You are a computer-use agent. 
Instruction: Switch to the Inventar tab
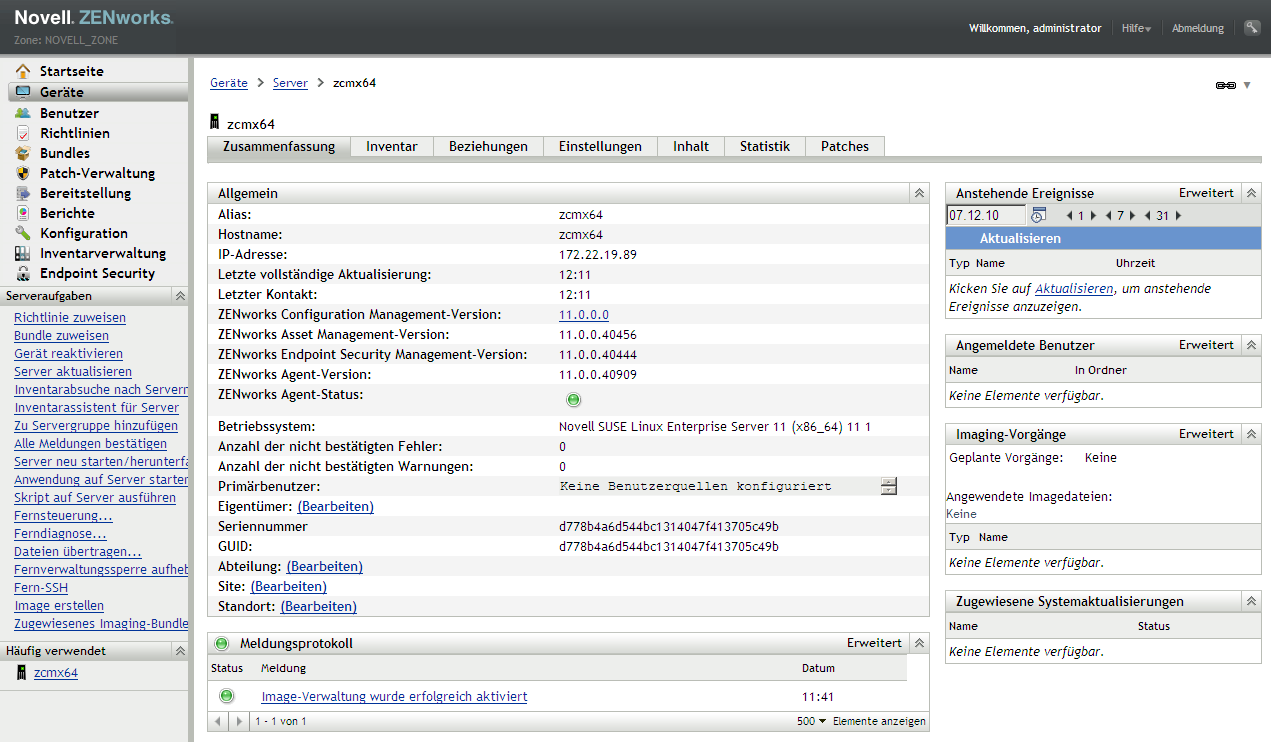click(x=391, y=146)
